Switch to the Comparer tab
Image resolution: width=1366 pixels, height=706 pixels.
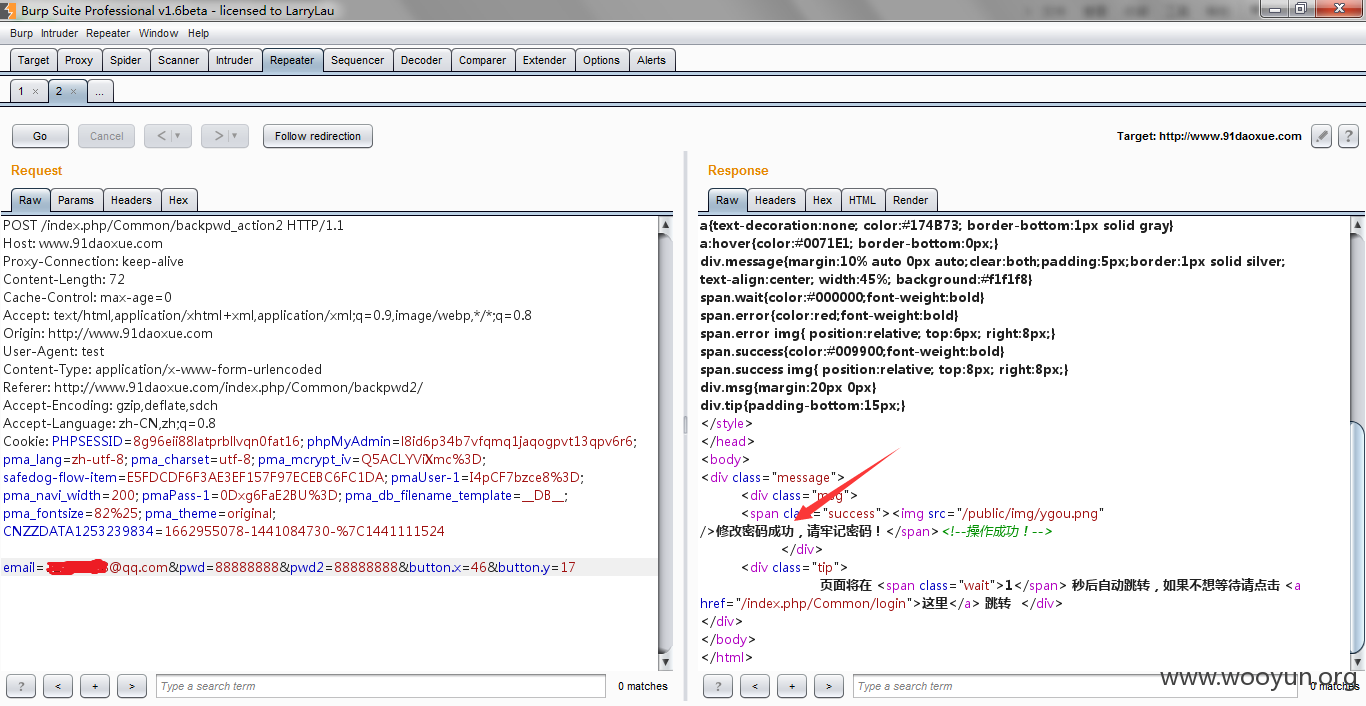point(482,60)
